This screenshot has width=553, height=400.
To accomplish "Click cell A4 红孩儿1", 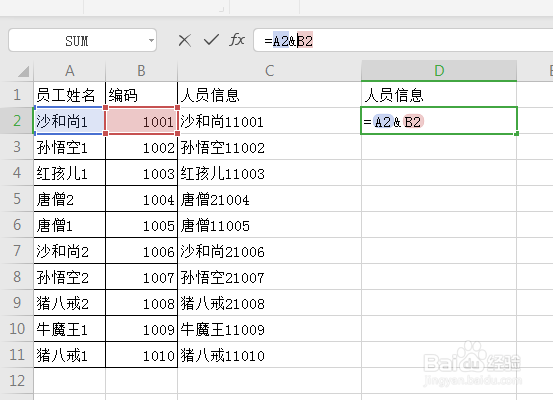I will click(x=70, y=173).
